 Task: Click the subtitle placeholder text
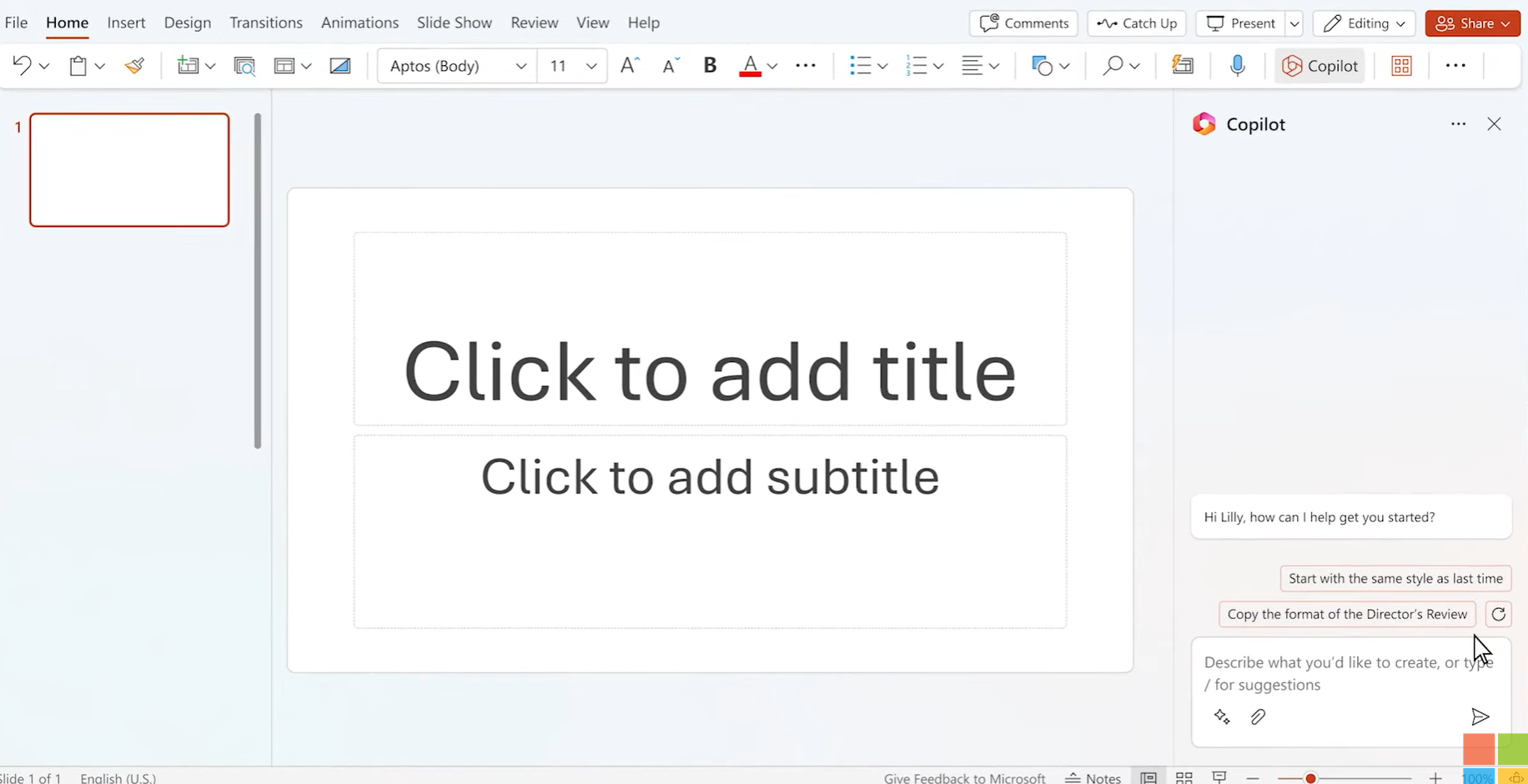point(710,477)
